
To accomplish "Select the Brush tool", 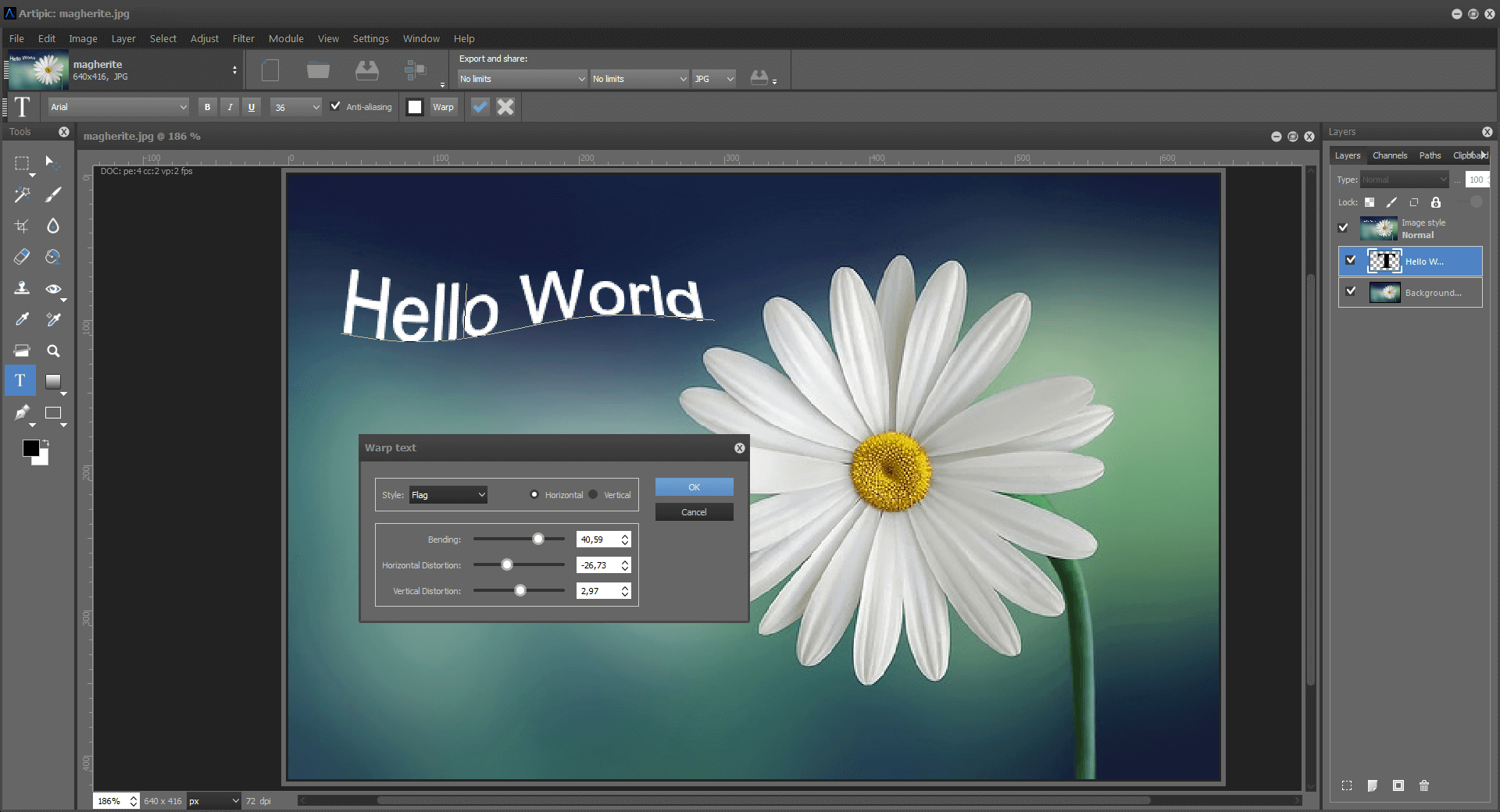I will click(x=53, y=194).
